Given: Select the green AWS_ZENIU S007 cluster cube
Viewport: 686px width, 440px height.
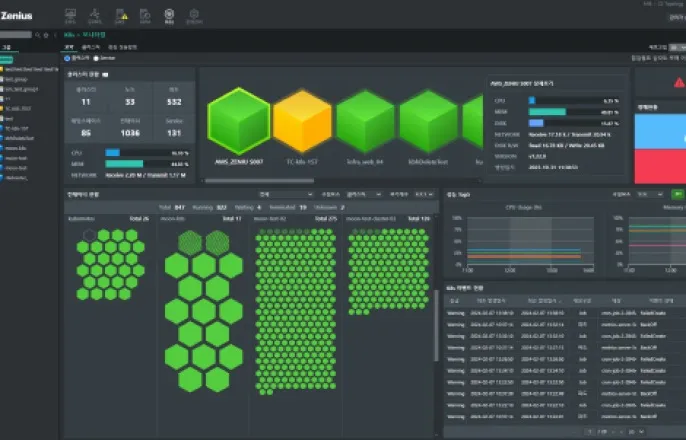Looking at the screenshot, I should tap(238, 121).
